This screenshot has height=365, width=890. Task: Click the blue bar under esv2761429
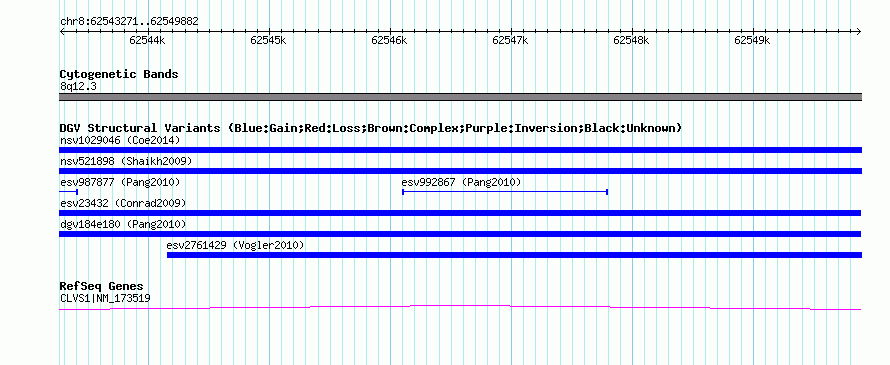click(x=514, y=255)
